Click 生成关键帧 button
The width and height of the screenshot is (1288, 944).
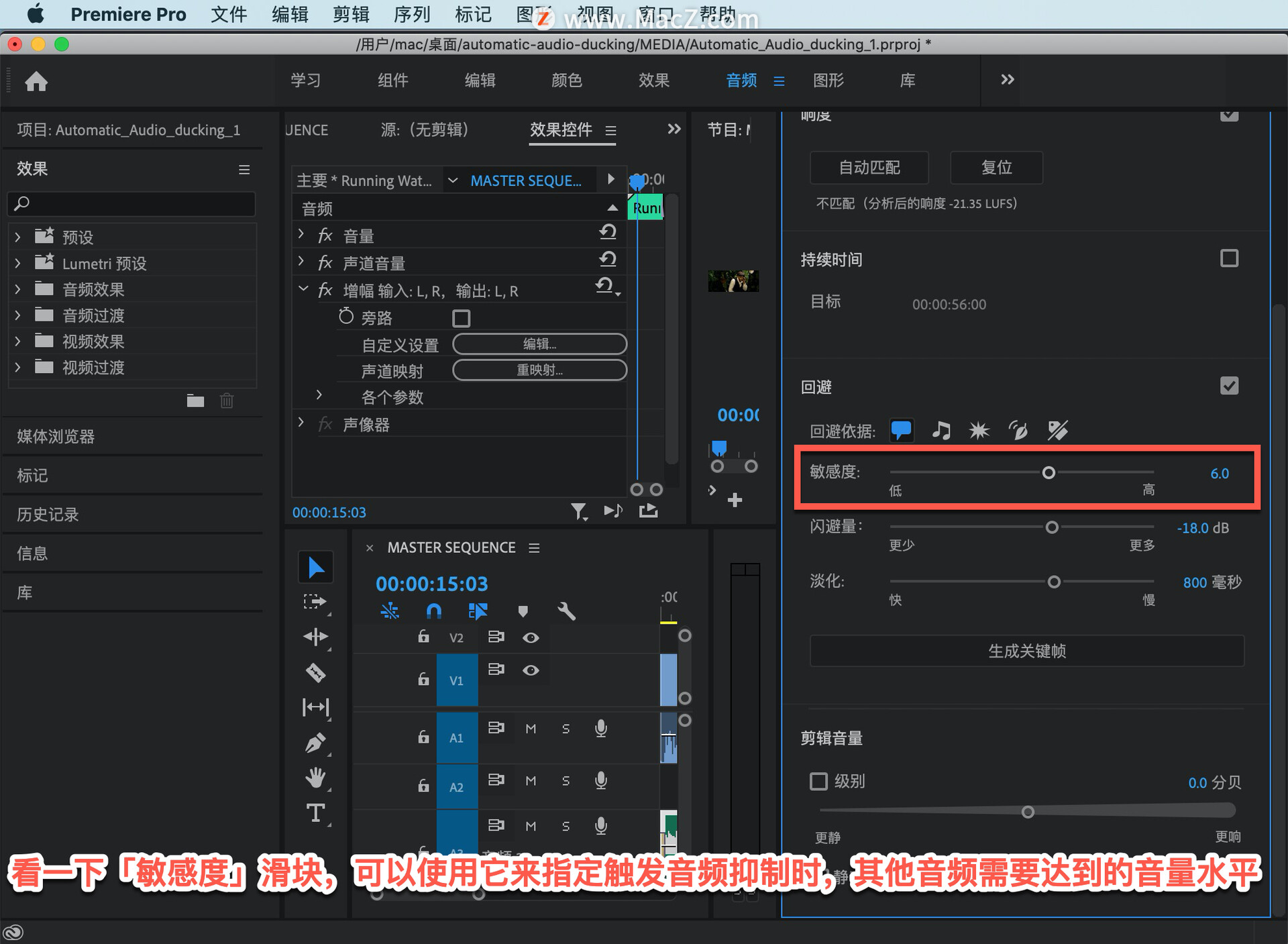point(1026,651)
